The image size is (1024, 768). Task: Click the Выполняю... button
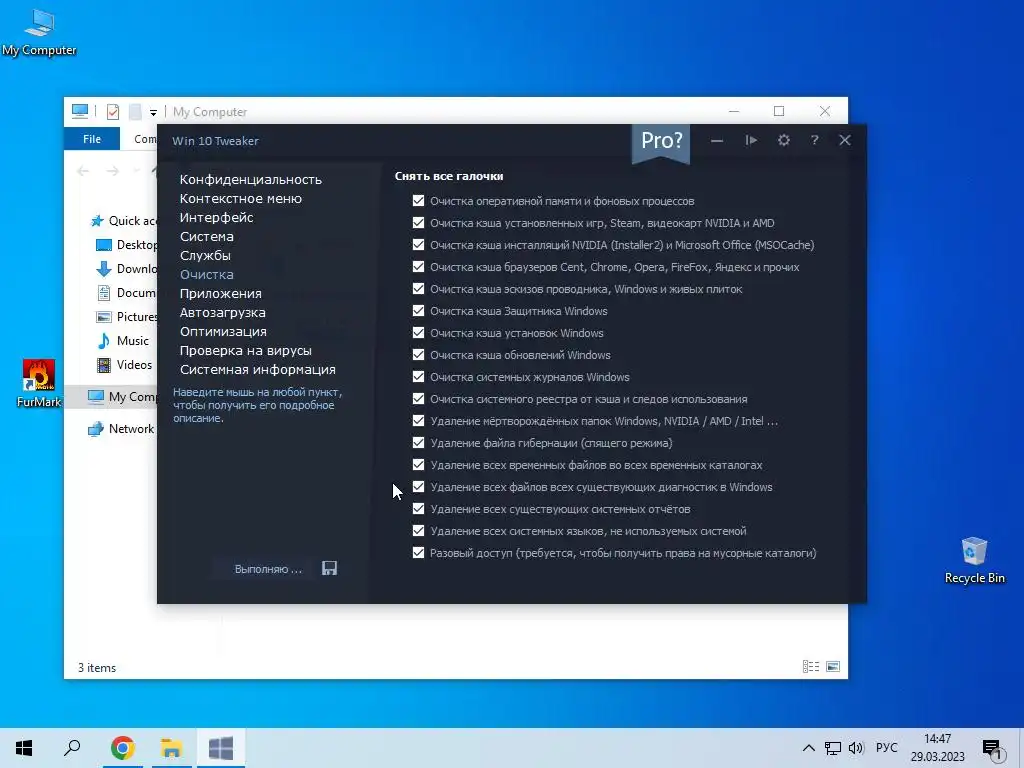click(x=268, y=569)
